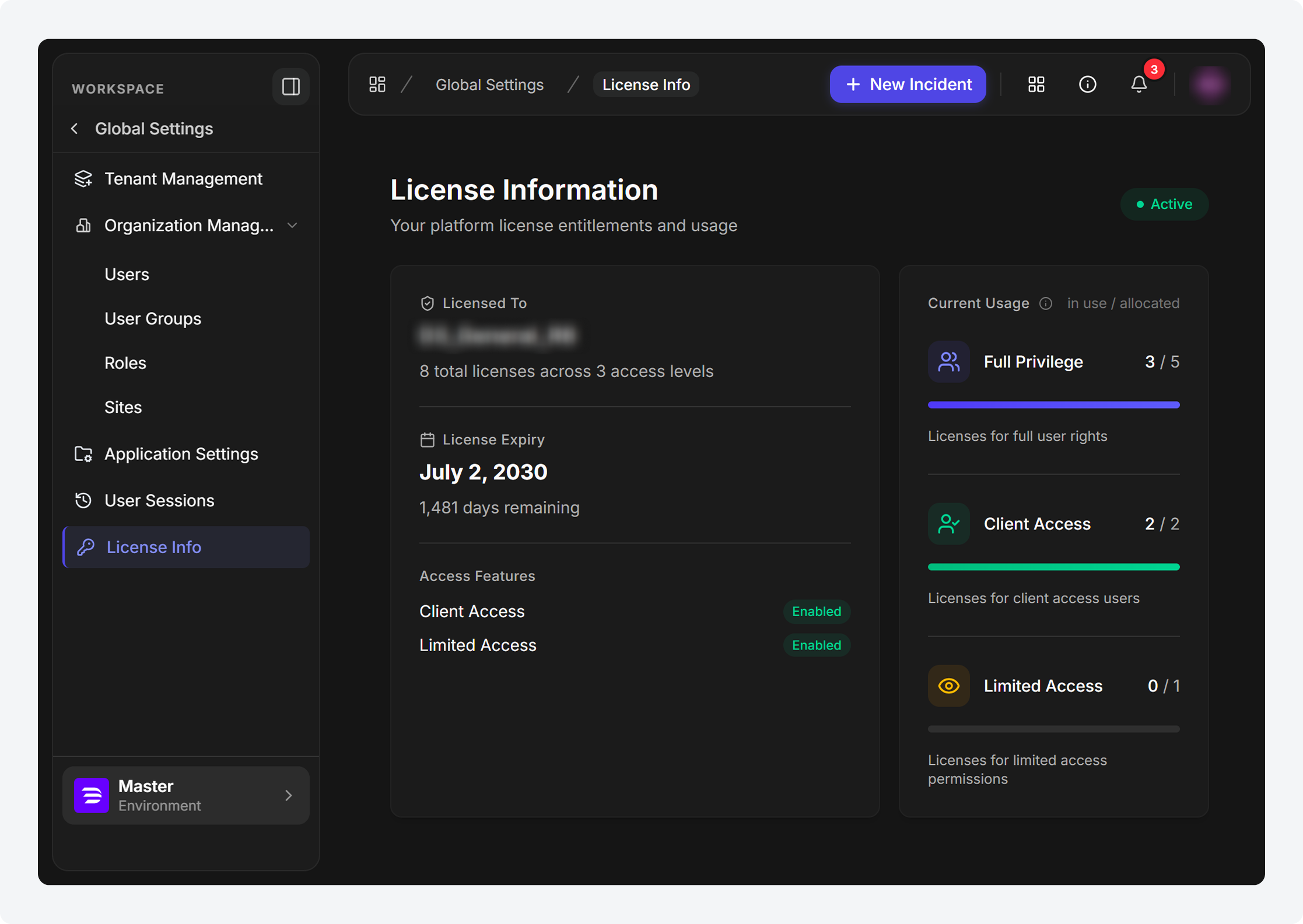Click the WORKSPACE sidebar heading
1303x924 pixels.
[118, 89]
